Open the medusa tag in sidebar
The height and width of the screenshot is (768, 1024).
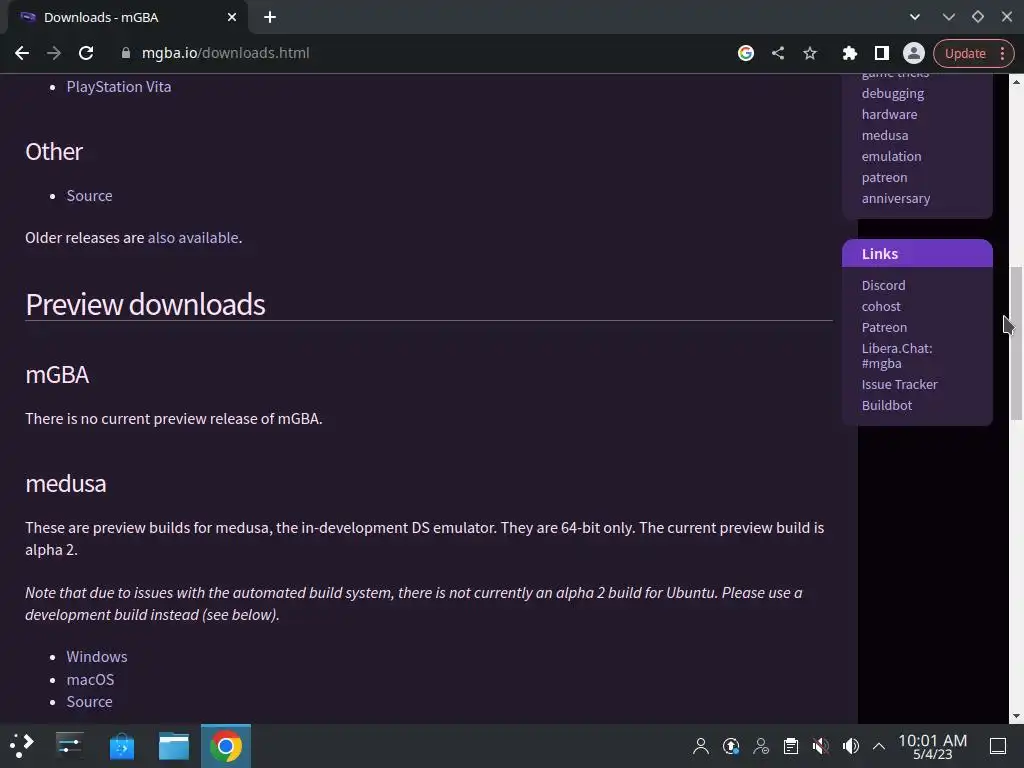[885, 135]
